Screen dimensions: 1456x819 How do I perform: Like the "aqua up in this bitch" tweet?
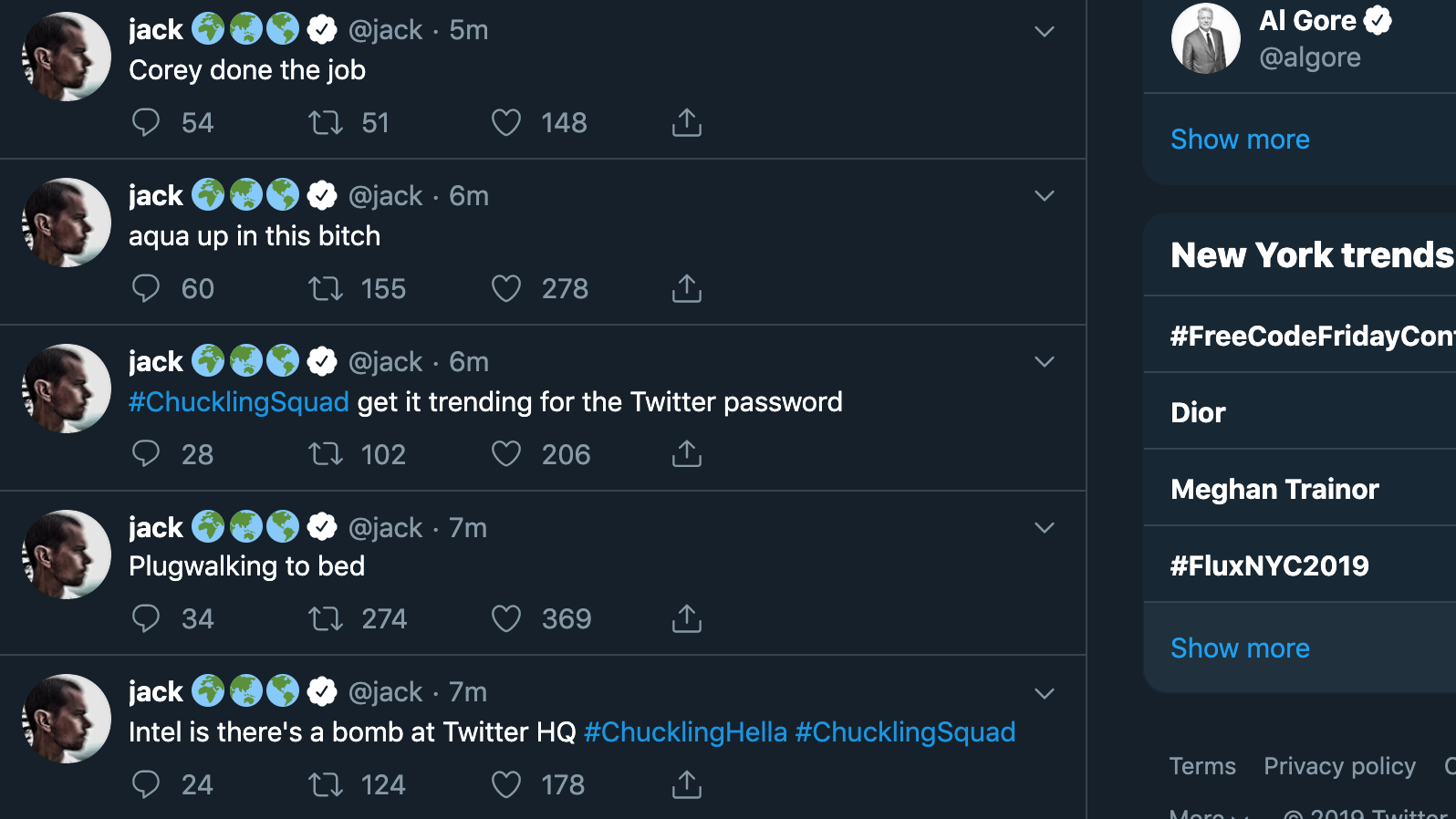click(x=506, y=289)
